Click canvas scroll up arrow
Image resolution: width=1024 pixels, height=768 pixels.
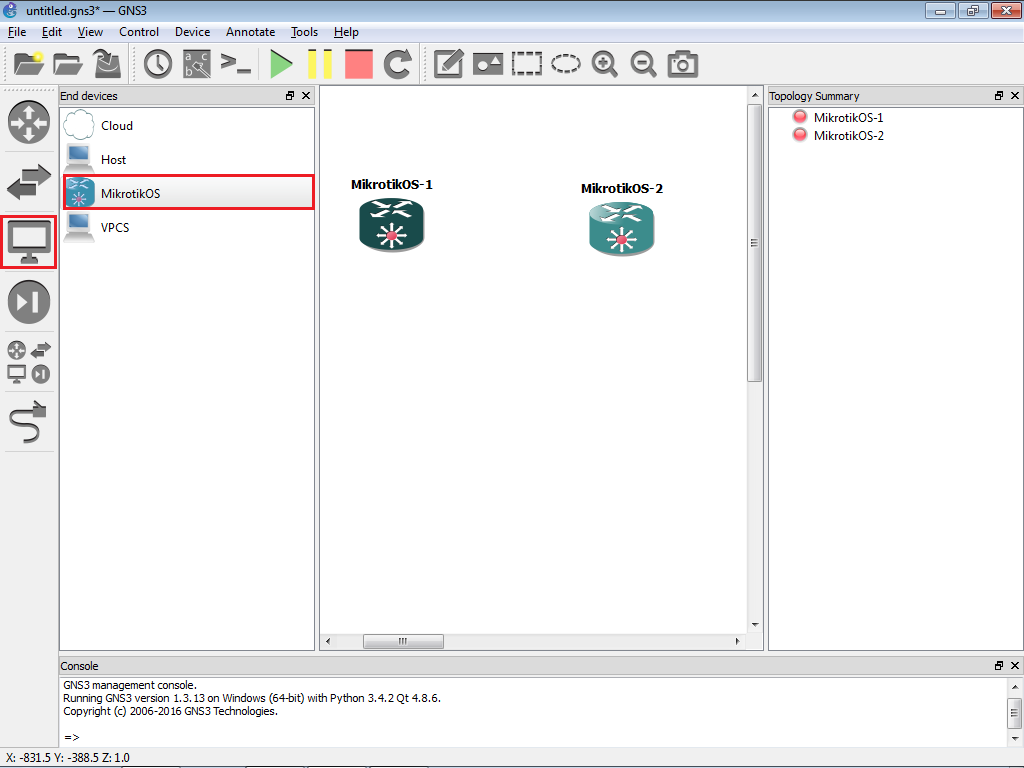coord(755,95)
